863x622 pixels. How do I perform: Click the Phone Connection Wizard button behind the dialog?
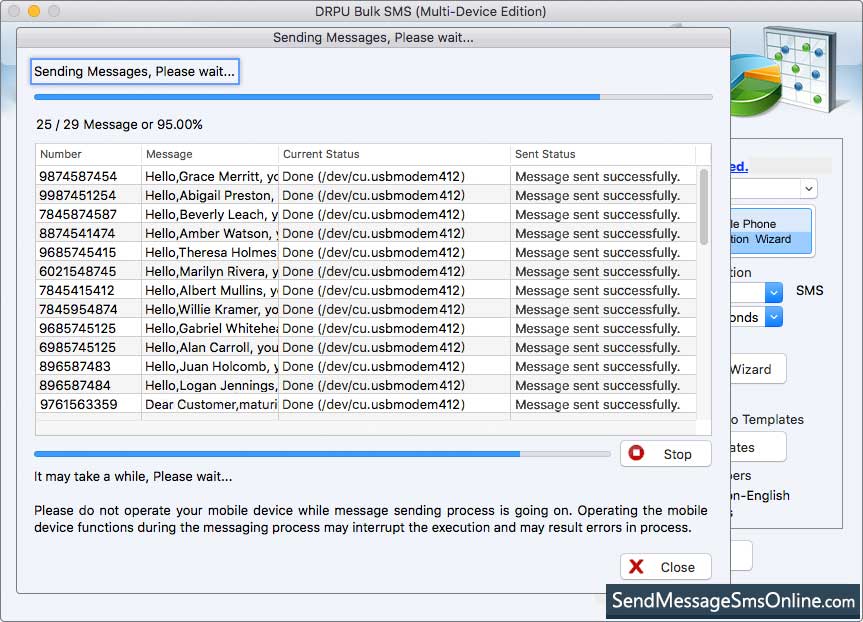point(771,231)
